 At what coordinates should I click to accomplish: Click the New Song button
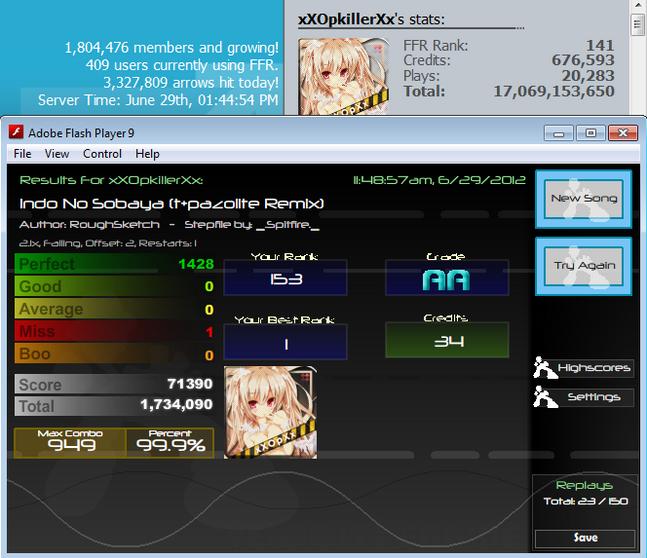[583, 199]
